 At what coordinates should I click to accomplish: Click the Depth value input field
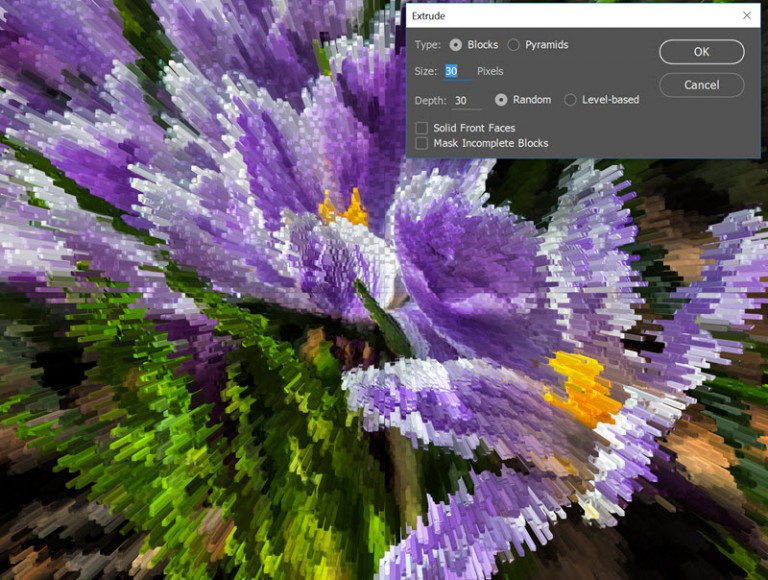point(466,100)
